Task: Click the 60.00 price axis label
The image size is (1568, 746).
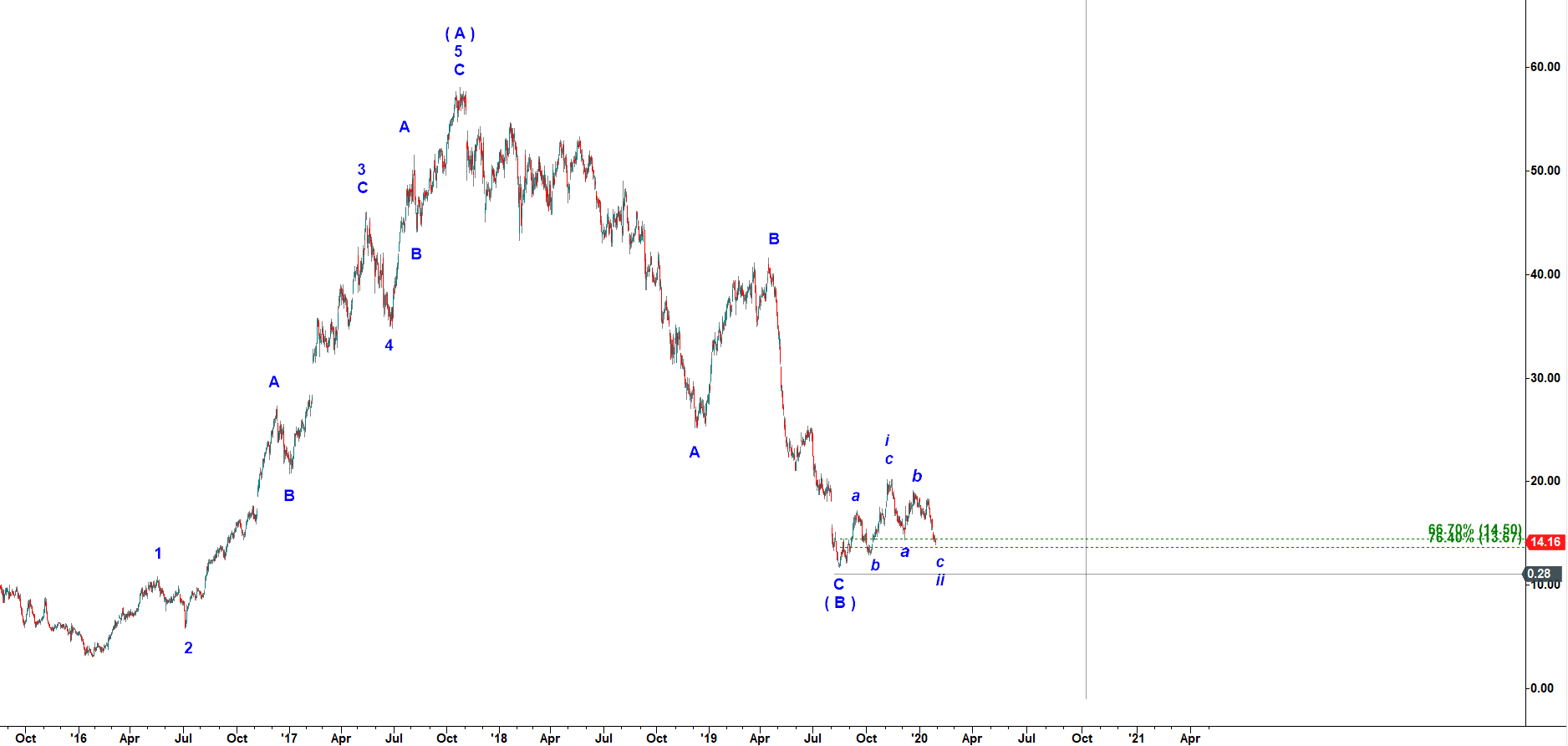Action: point(1545,67)
